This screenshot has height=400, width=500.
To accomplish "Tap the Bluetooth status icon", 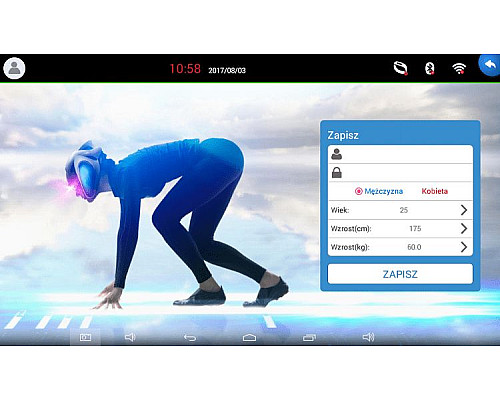I will (430, 68).
